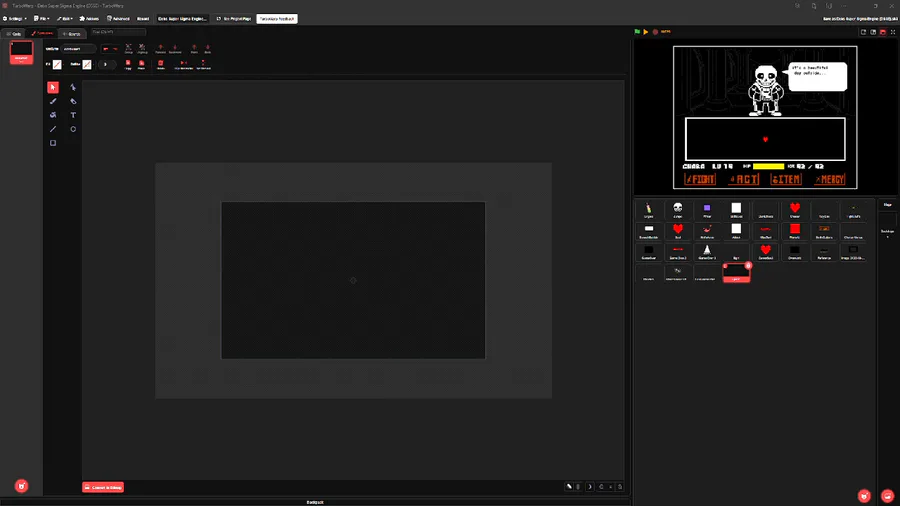Undo the last paint action

(x=106, y=49)
